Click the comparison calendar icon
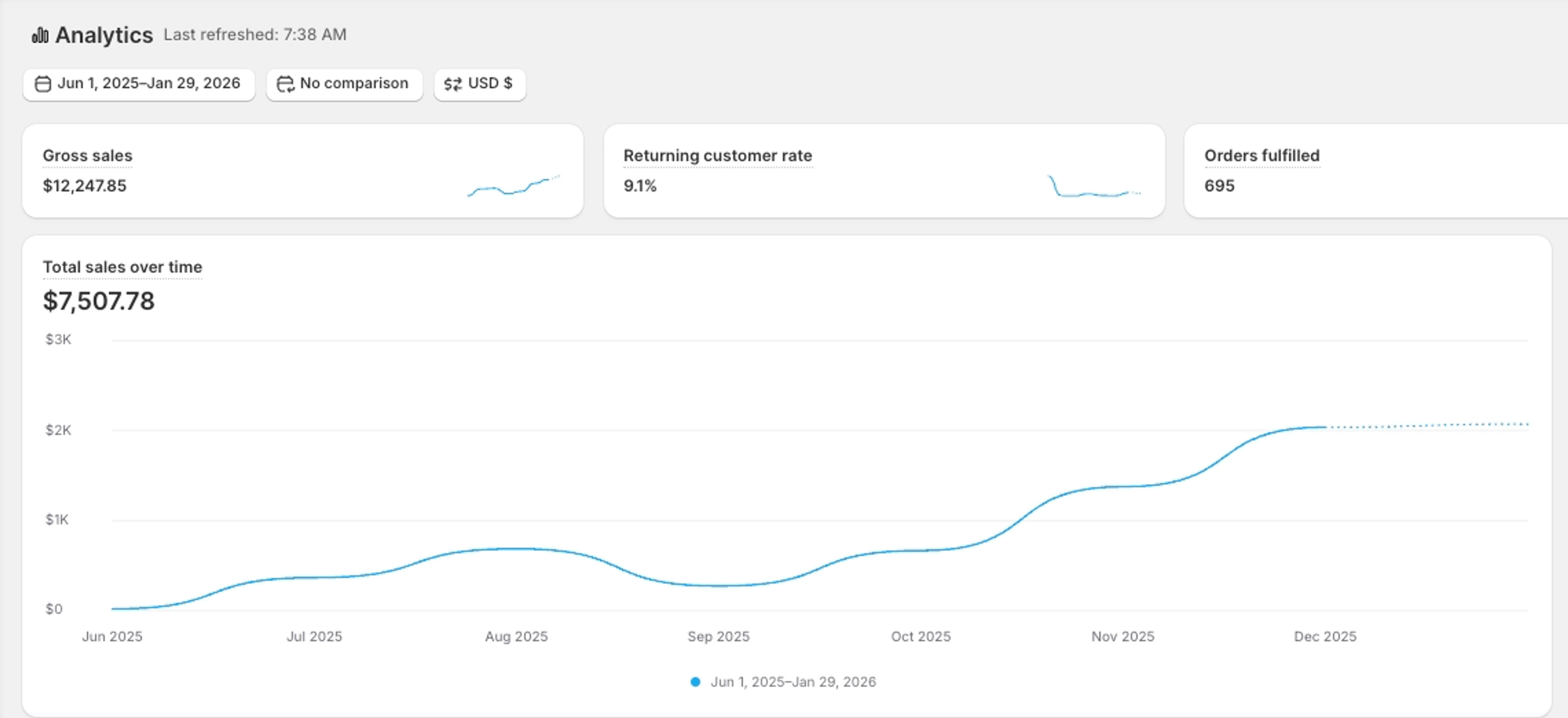This screenshot has width=1568, height=718. point(285,84)
